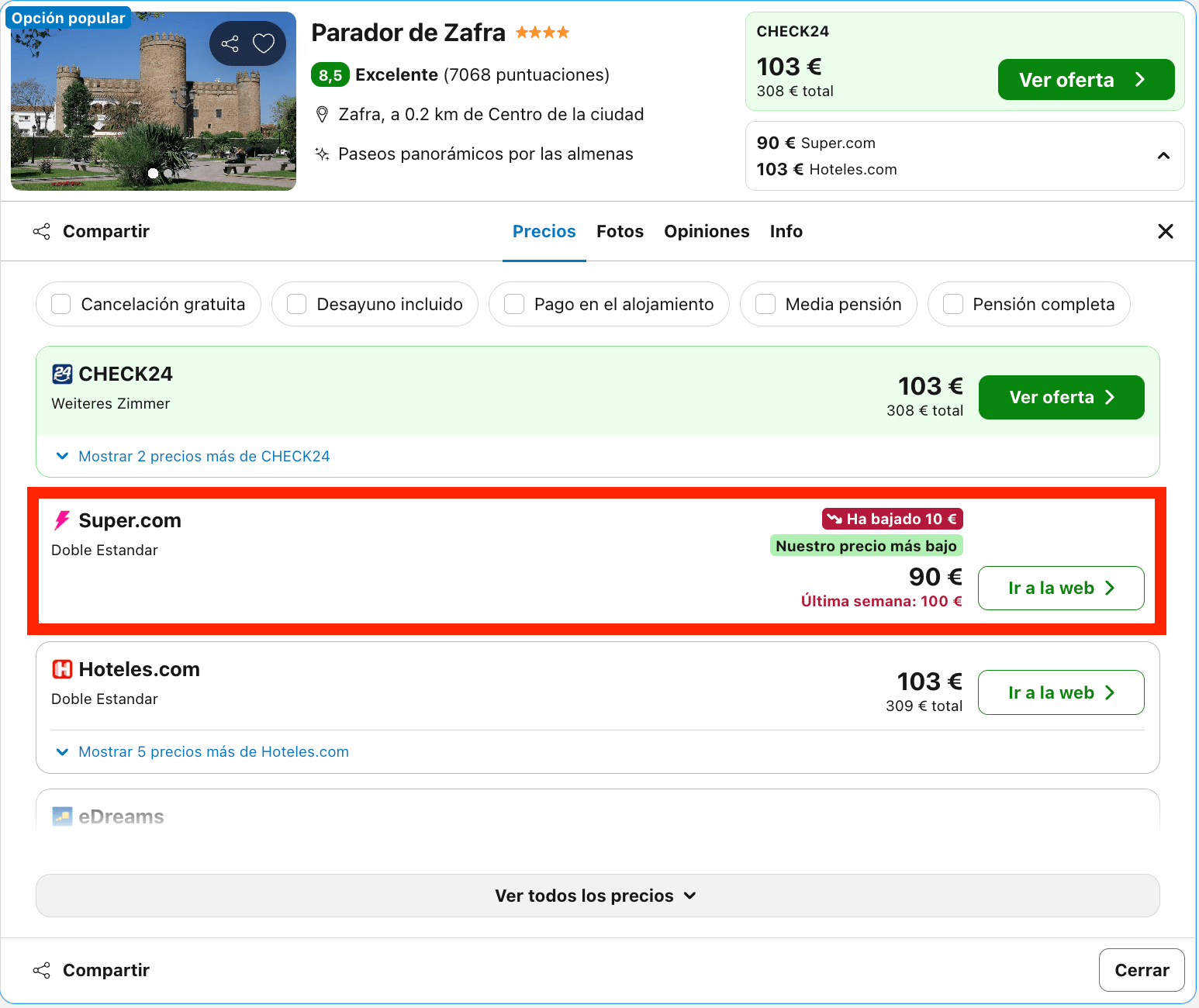Click the Cerrar button

click(x=1142, y=970)
